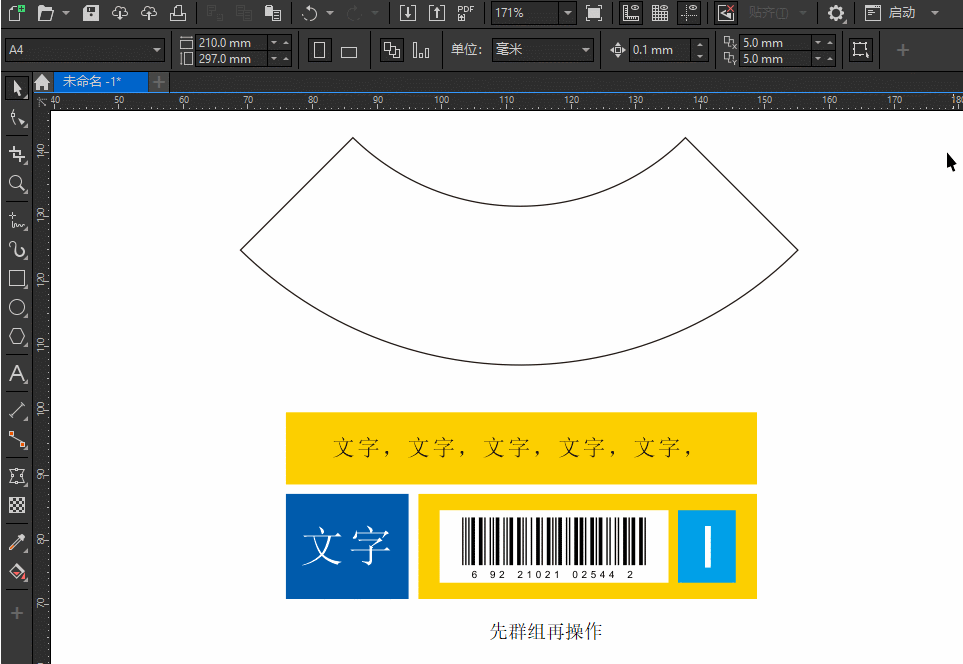
Task: Click the nudge distance 0.1 mm field
Action: pos(660,50)
